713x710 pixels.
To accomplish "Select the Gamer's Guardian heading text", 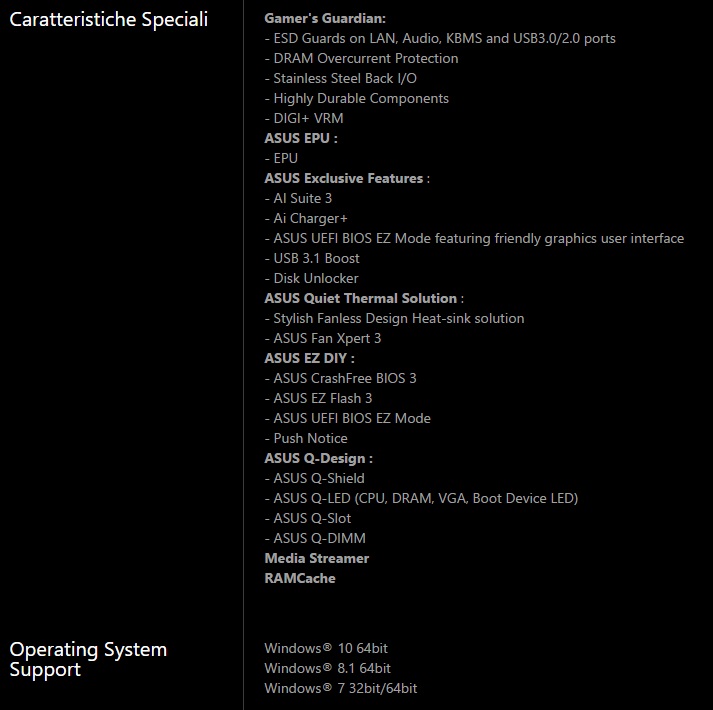I will pos(325,18).
